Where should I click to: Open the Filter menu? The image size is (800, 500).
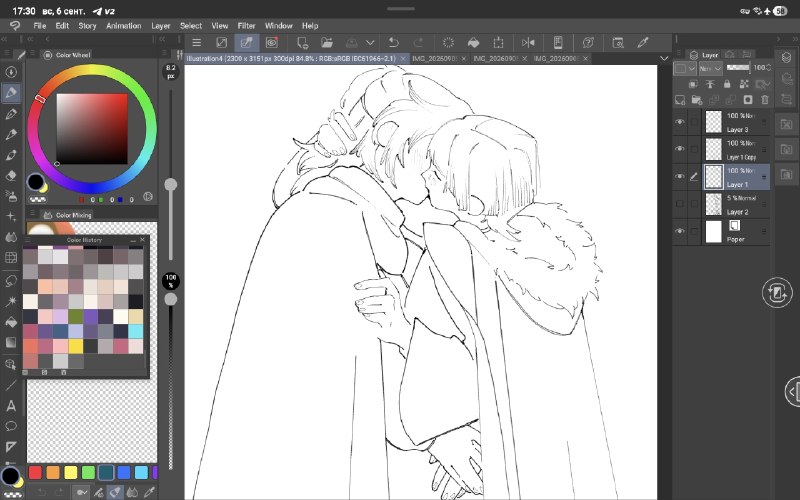point(246,26)
